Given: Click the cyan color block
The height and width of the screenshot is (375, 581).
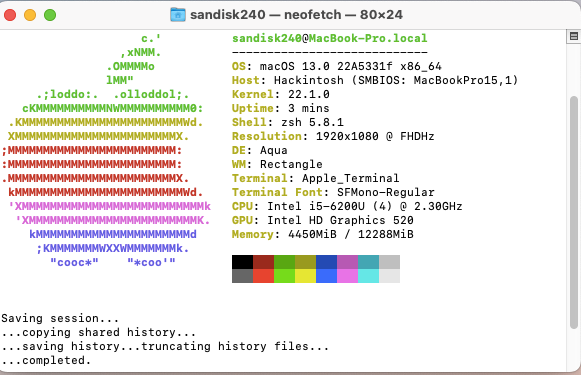Looking at the screenshot, I should [x=368, y=276].
